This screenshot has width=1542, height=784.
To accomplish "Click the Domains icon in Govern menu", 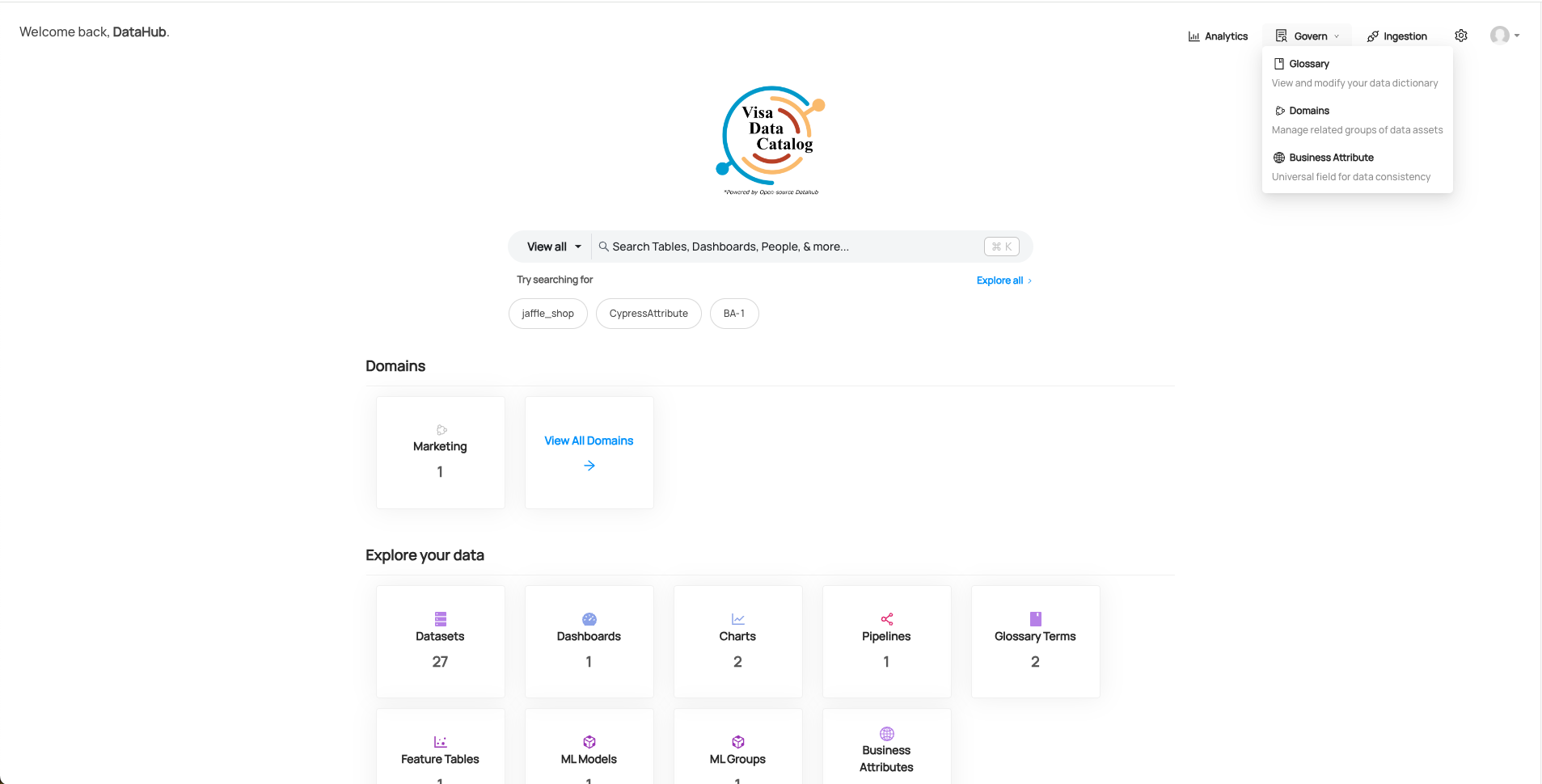I will tap(1280, 111).
